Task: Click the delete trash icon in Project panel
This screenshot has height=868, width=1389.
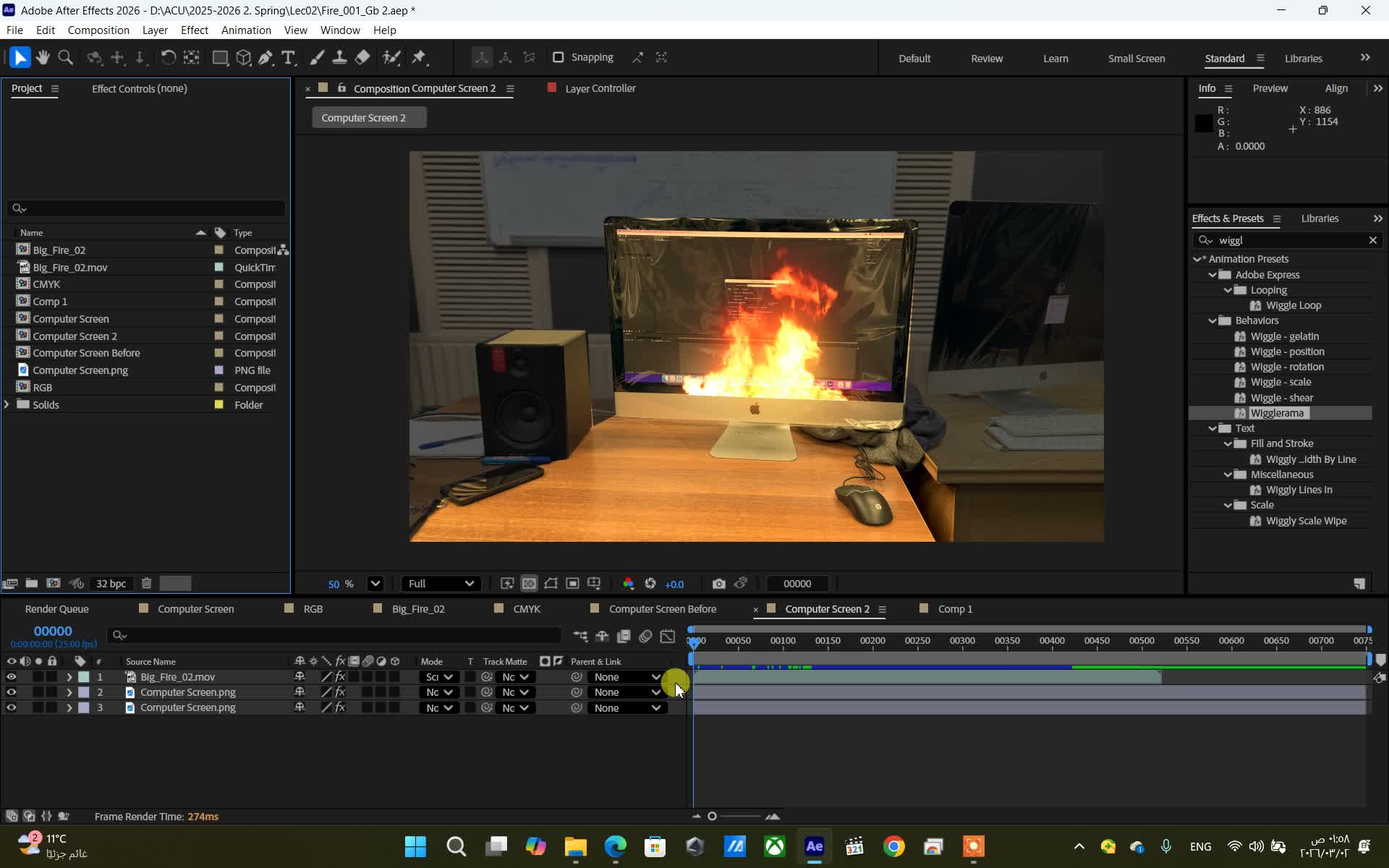Action: [x=146, y=583]
